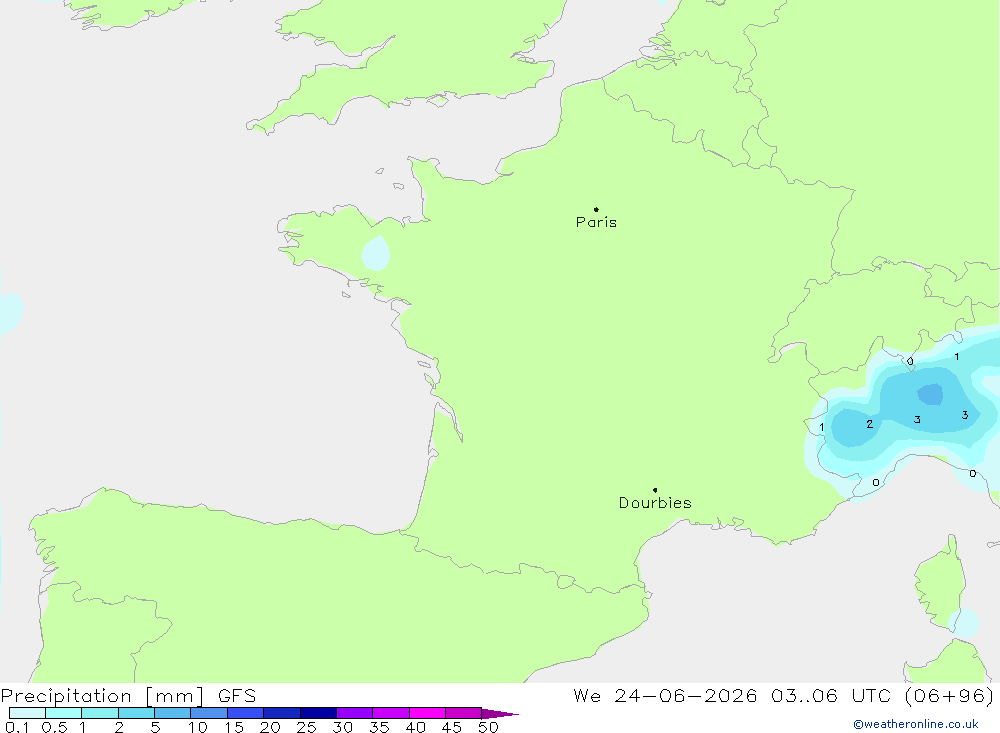
Task: Click the legend scale label '40'
Action: click(416, 727)
